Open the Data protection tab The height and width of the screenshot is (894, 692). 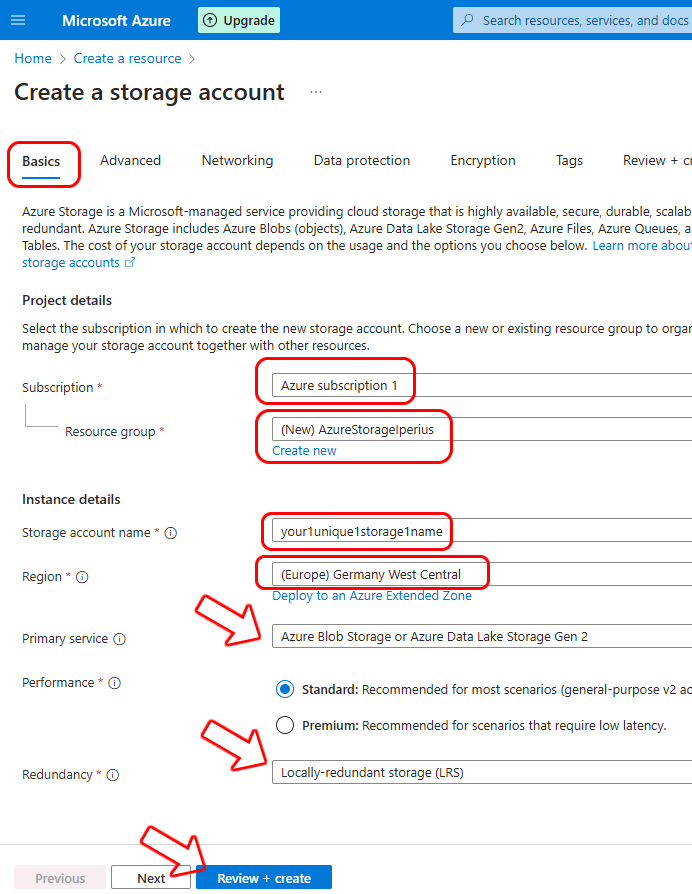(x=361, y=161)
